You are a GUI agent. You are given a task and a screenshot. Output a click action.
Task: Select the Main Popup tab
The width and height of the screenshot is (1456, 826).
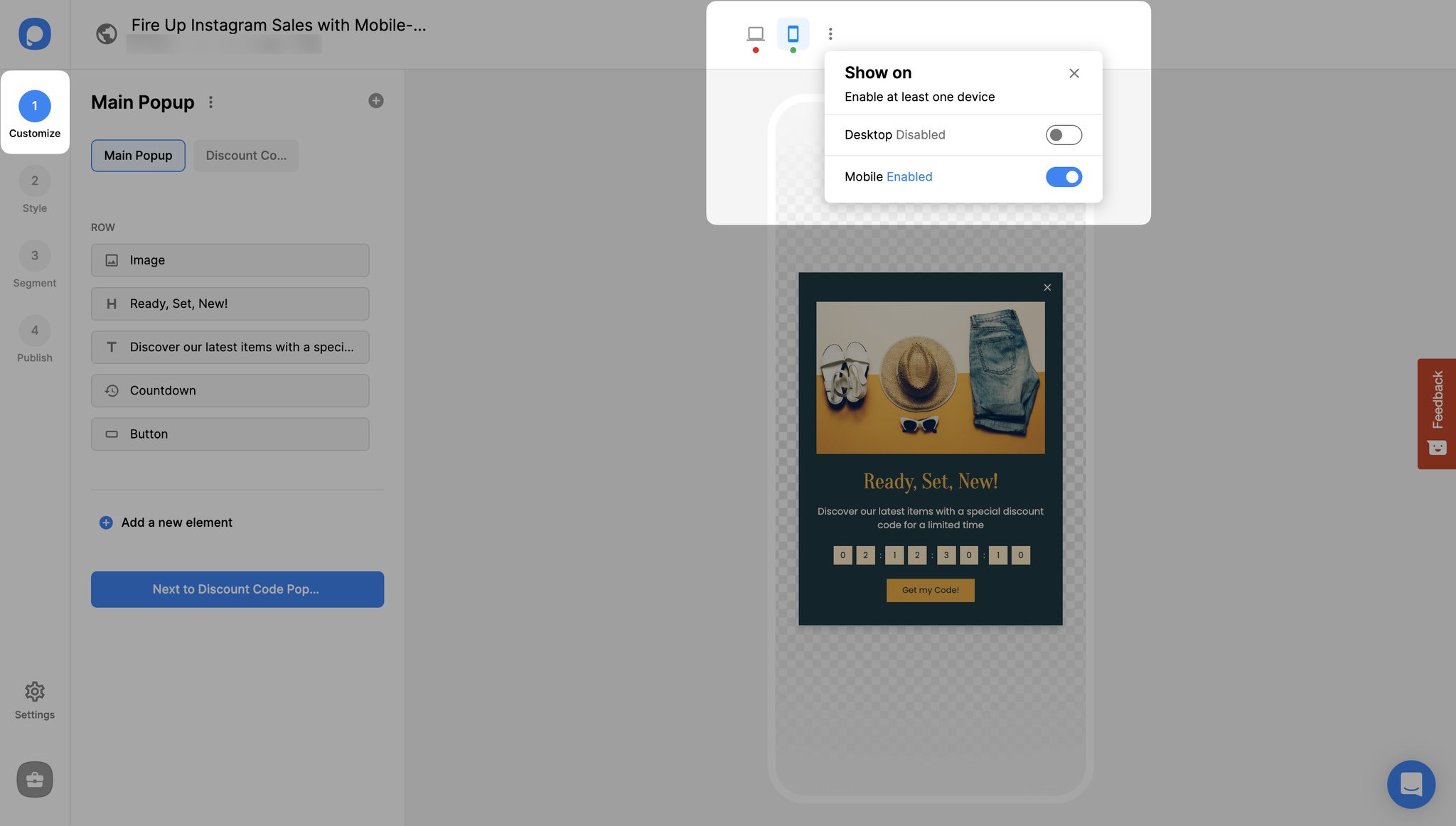tap(138, 156)
